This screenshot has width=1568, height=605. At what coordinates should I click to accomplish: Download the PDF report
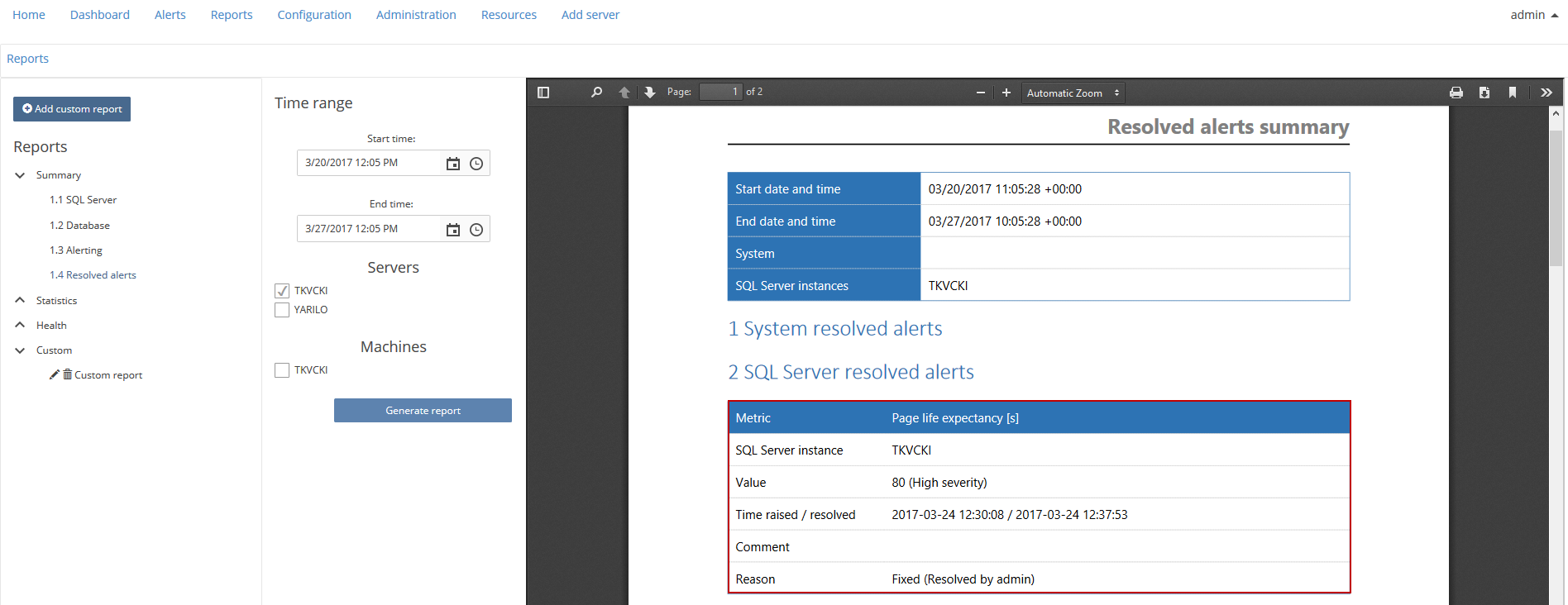(x=1484, y=93)
